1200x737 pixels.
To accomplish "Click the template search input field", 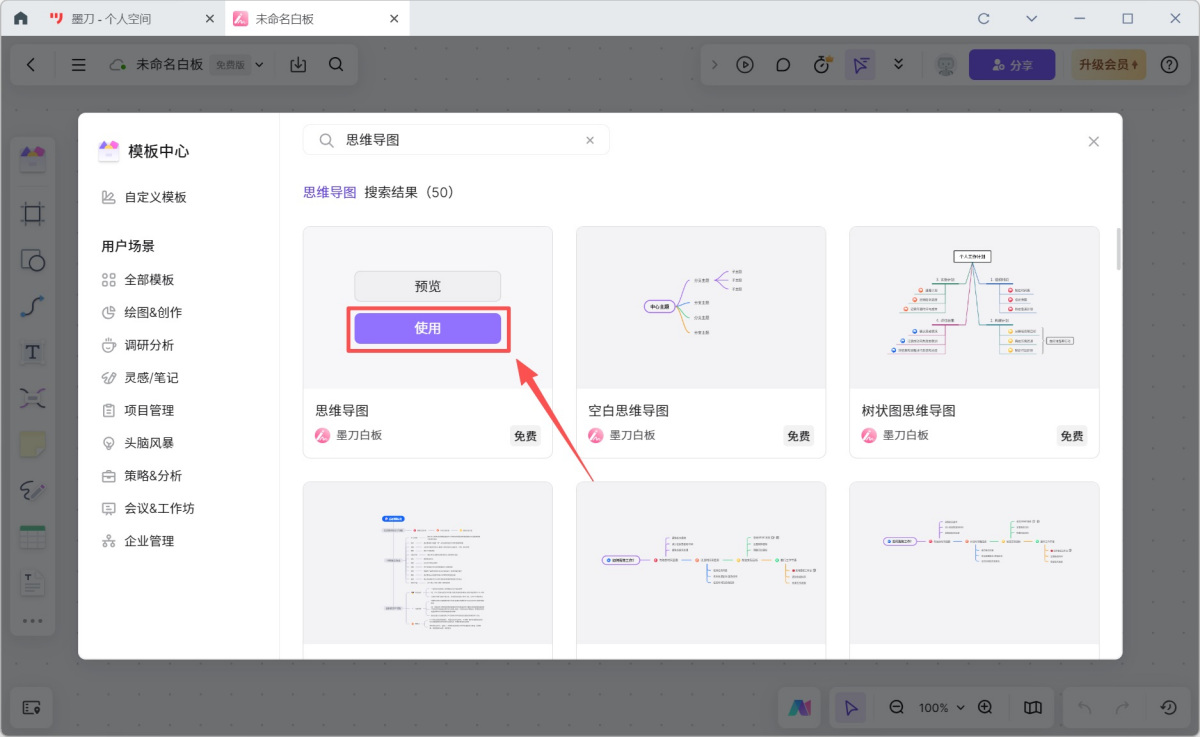I will coord(460,141).
